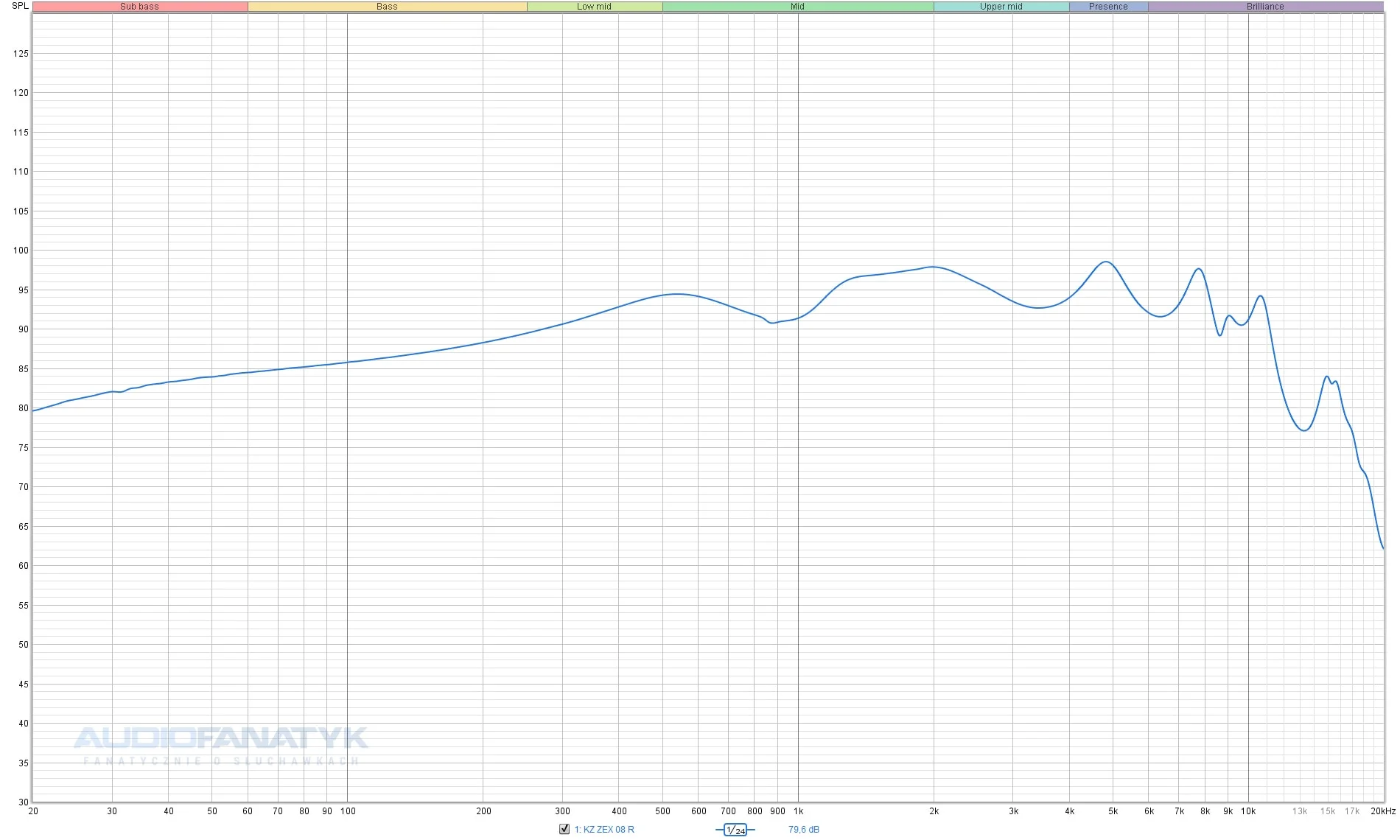Click the 79,6 dB level readout
This screenshot has width=1400, height=840.
click(x=803, y=830)
